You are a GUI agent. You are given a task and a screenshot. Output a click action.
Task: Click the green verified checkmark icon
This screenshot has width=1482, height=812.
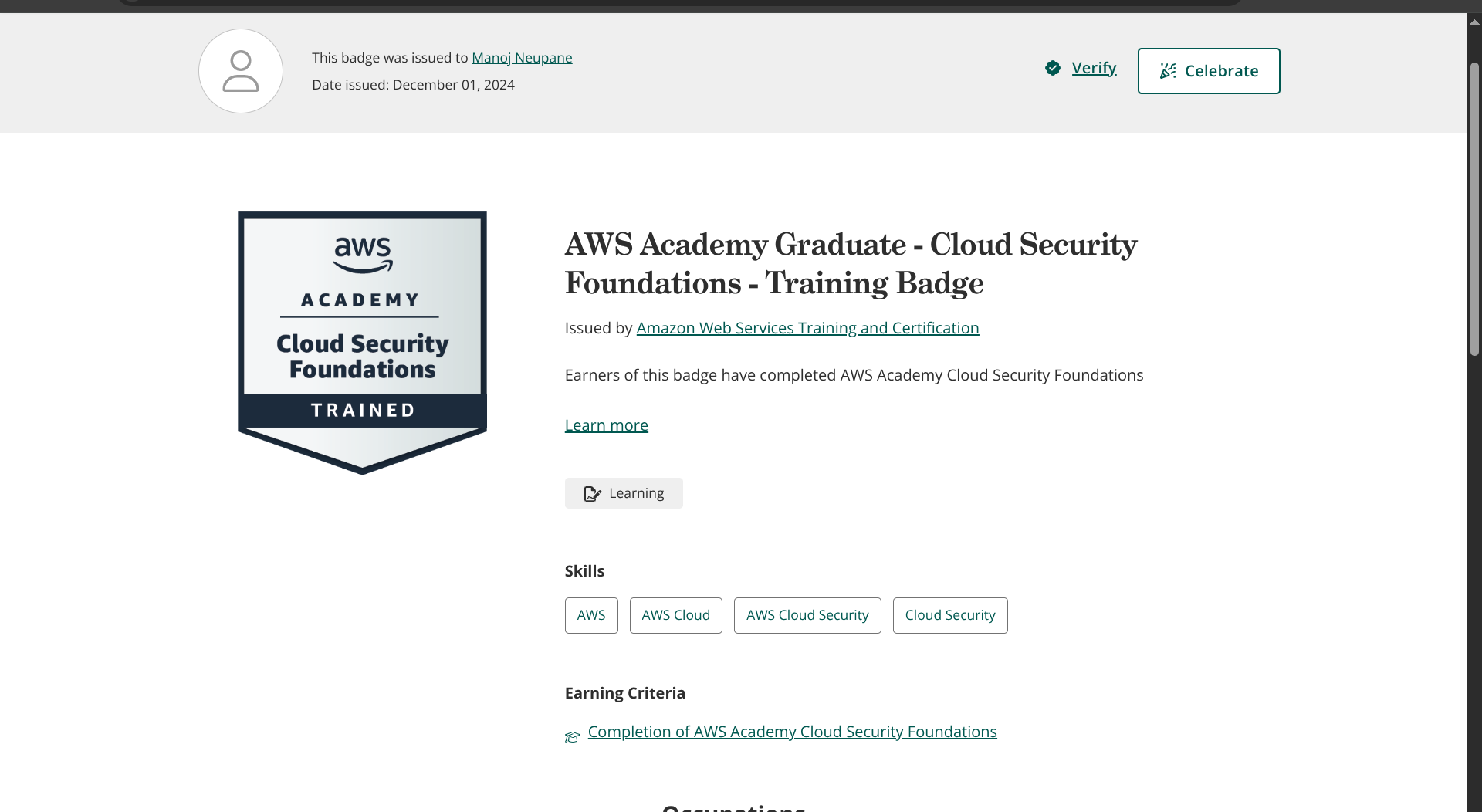pos(1053,68)
